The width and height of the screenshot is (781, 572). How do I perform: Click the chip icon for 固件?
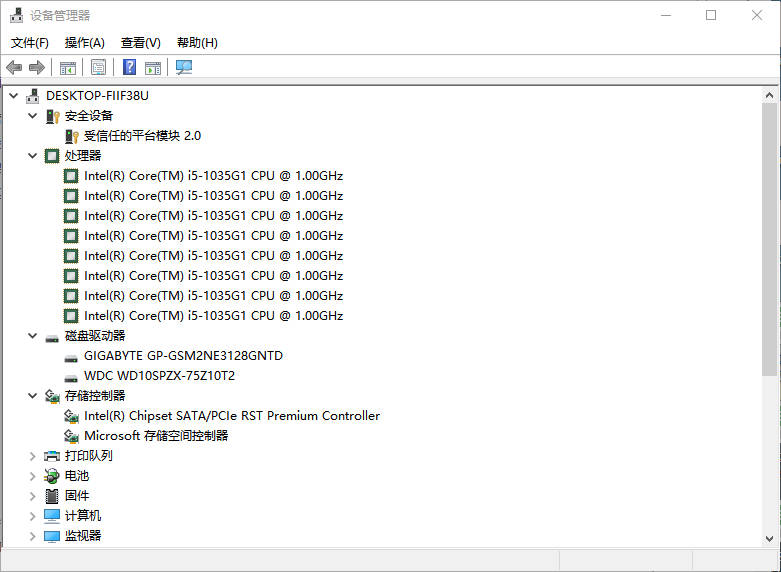pyautogui.click(x=52, y=496)
